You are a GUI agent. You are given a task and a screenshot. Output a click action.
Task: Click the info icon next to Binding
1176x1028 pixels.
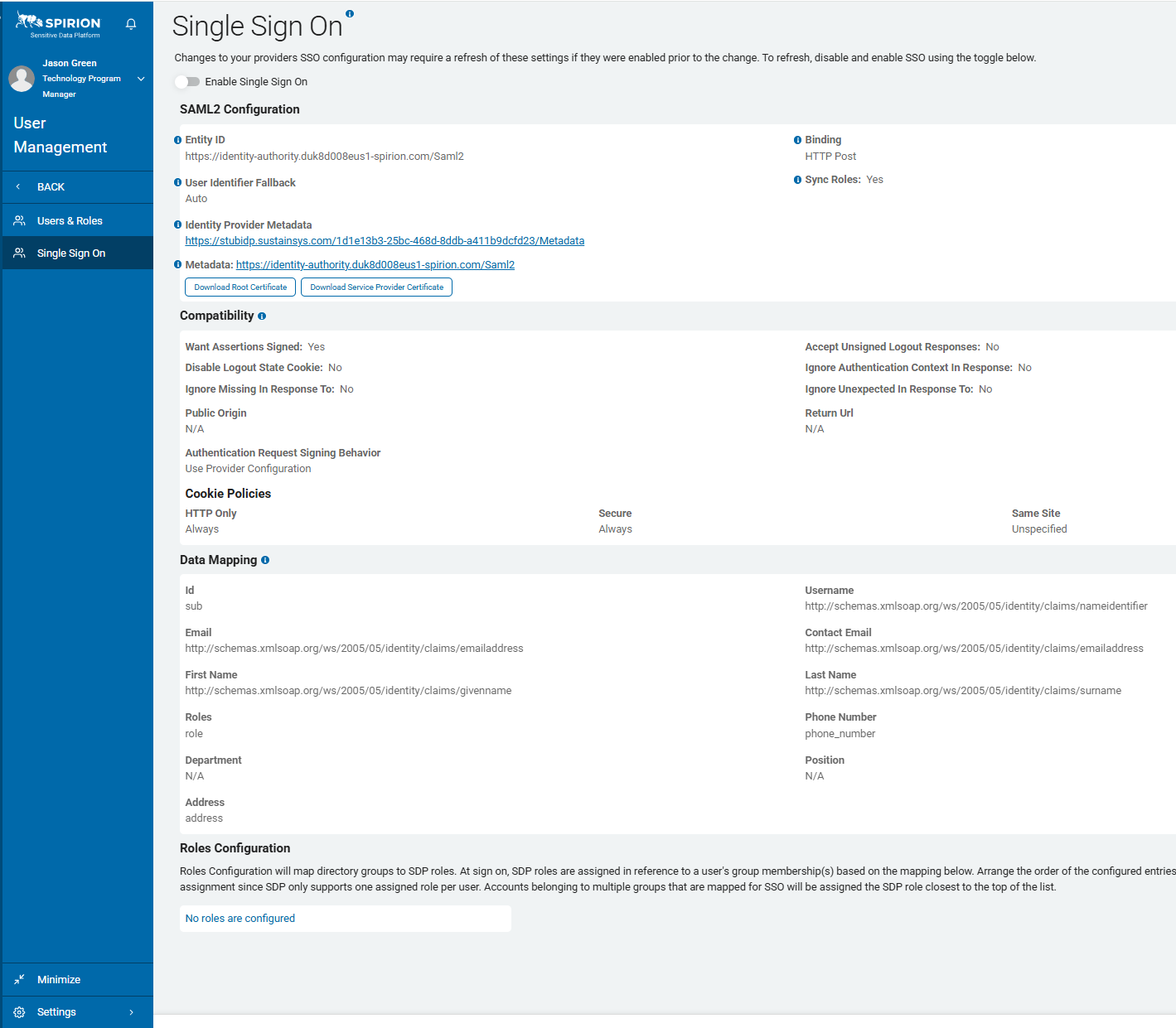(797, 140)
